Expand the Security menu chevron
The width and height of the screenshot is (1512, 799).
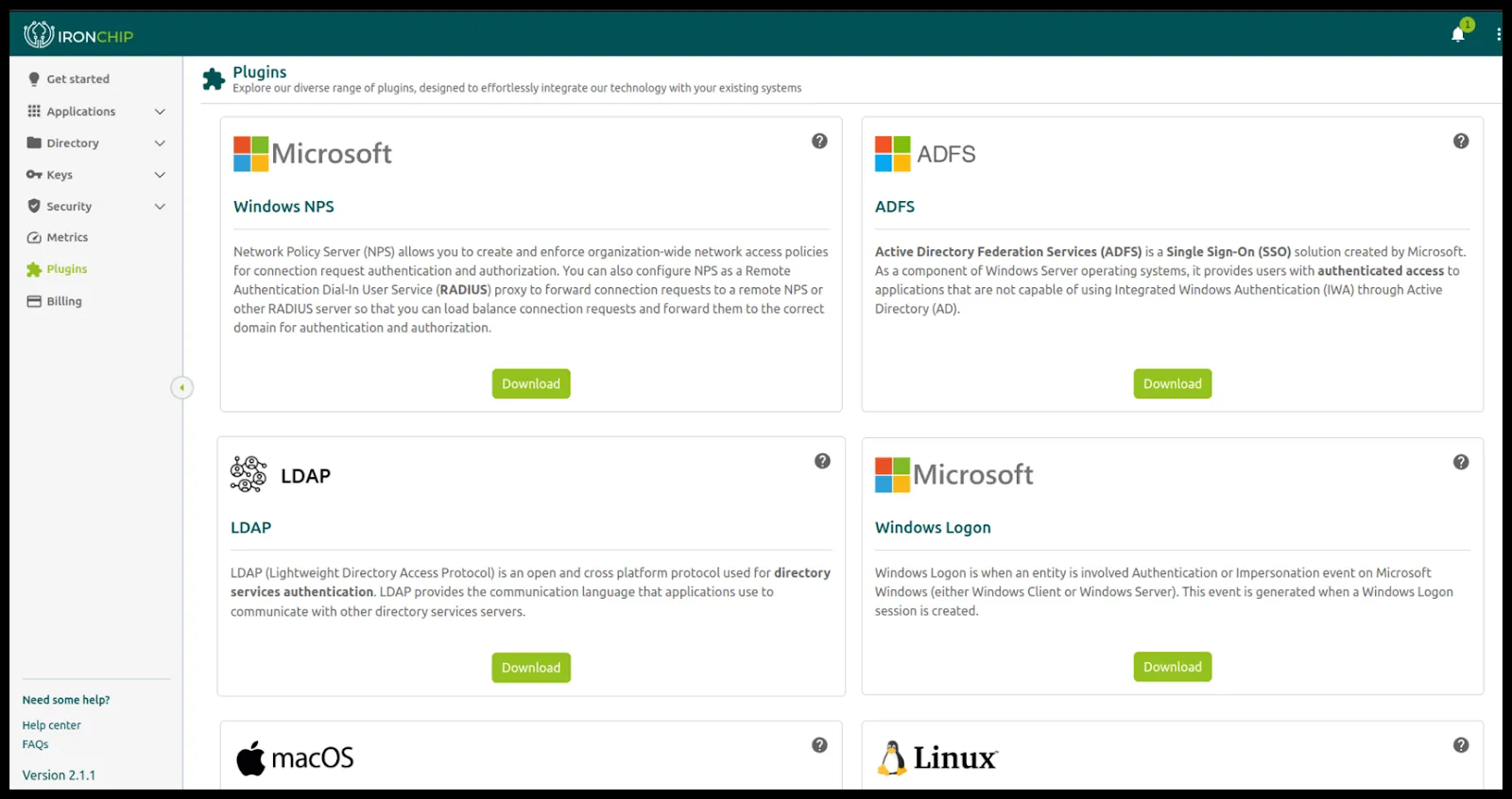coord(160,206)
